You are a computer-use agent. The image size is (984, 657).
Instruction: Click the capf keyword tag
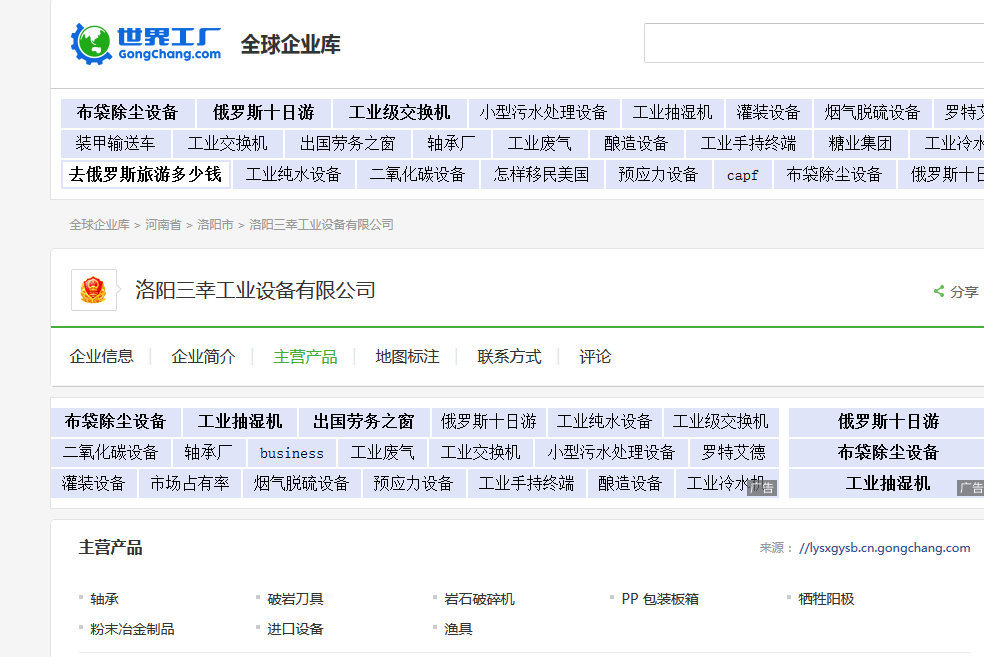click(x=742, y=174)
